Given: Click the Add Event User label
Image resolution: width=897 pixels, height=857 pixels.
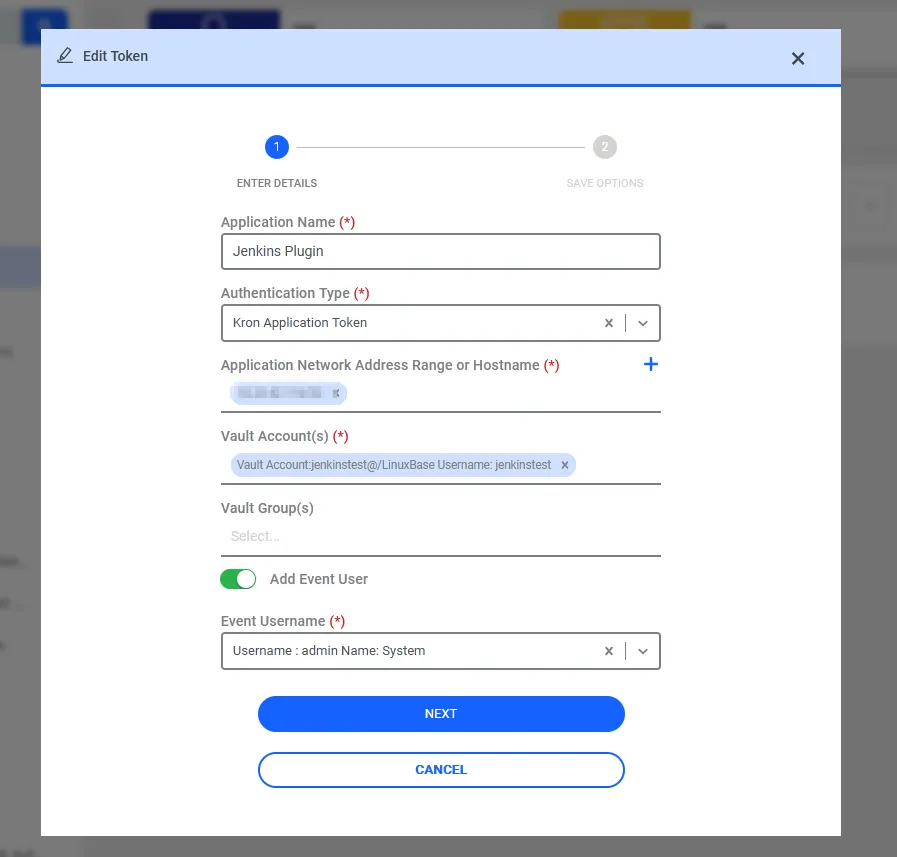Looking at the screenshot, I should [x=319, y=579].
